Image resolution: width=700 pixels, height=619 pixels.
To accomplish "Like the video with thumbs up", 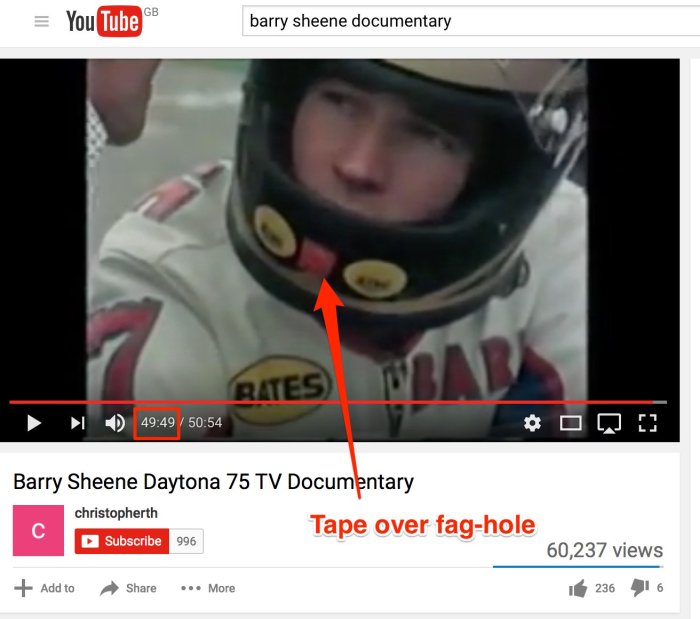I will [x=578, y=588].
